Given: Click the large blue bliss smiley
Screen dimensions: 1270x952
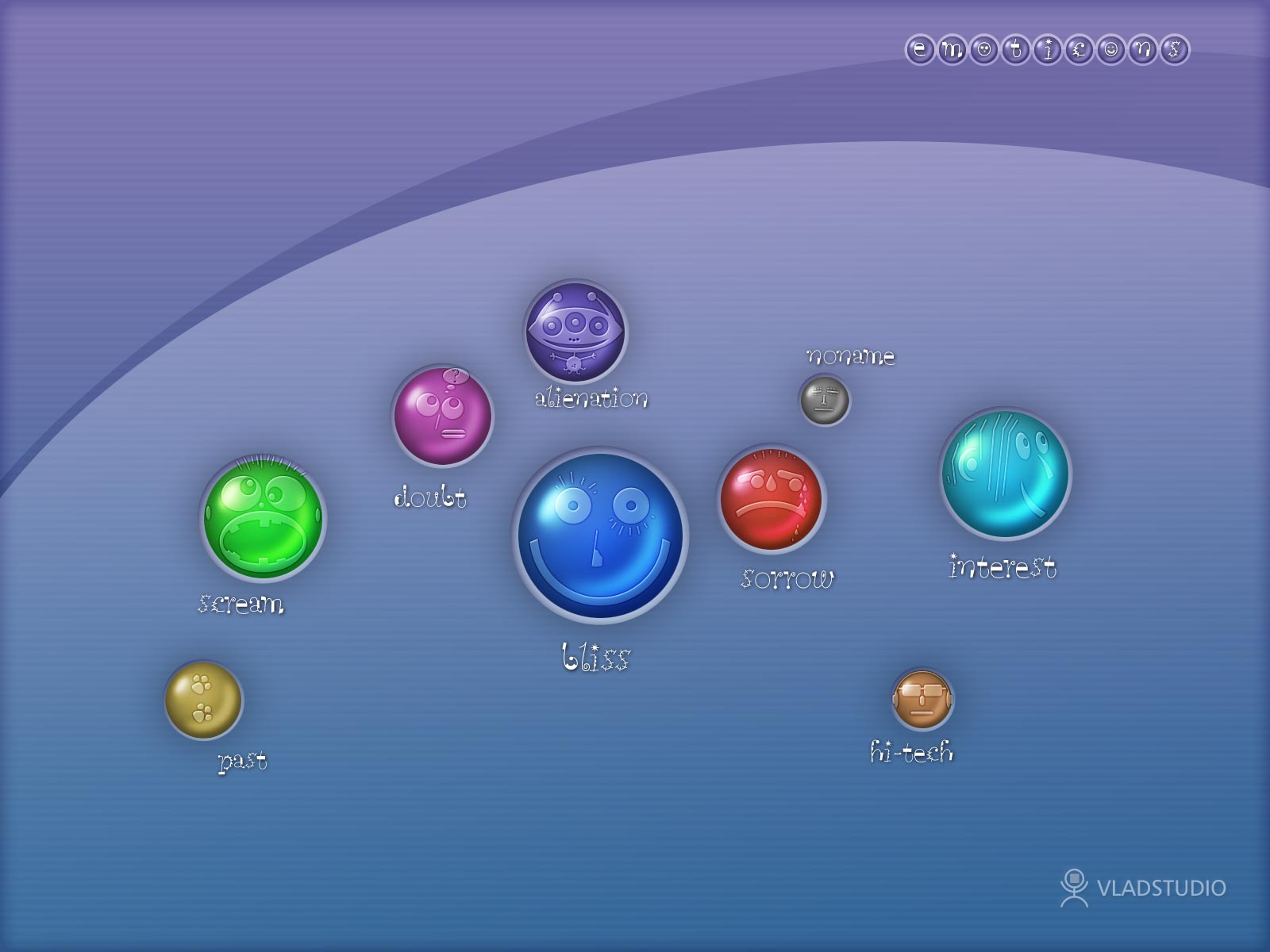Looking at the screenshot, I should click(x=600, y=535).
